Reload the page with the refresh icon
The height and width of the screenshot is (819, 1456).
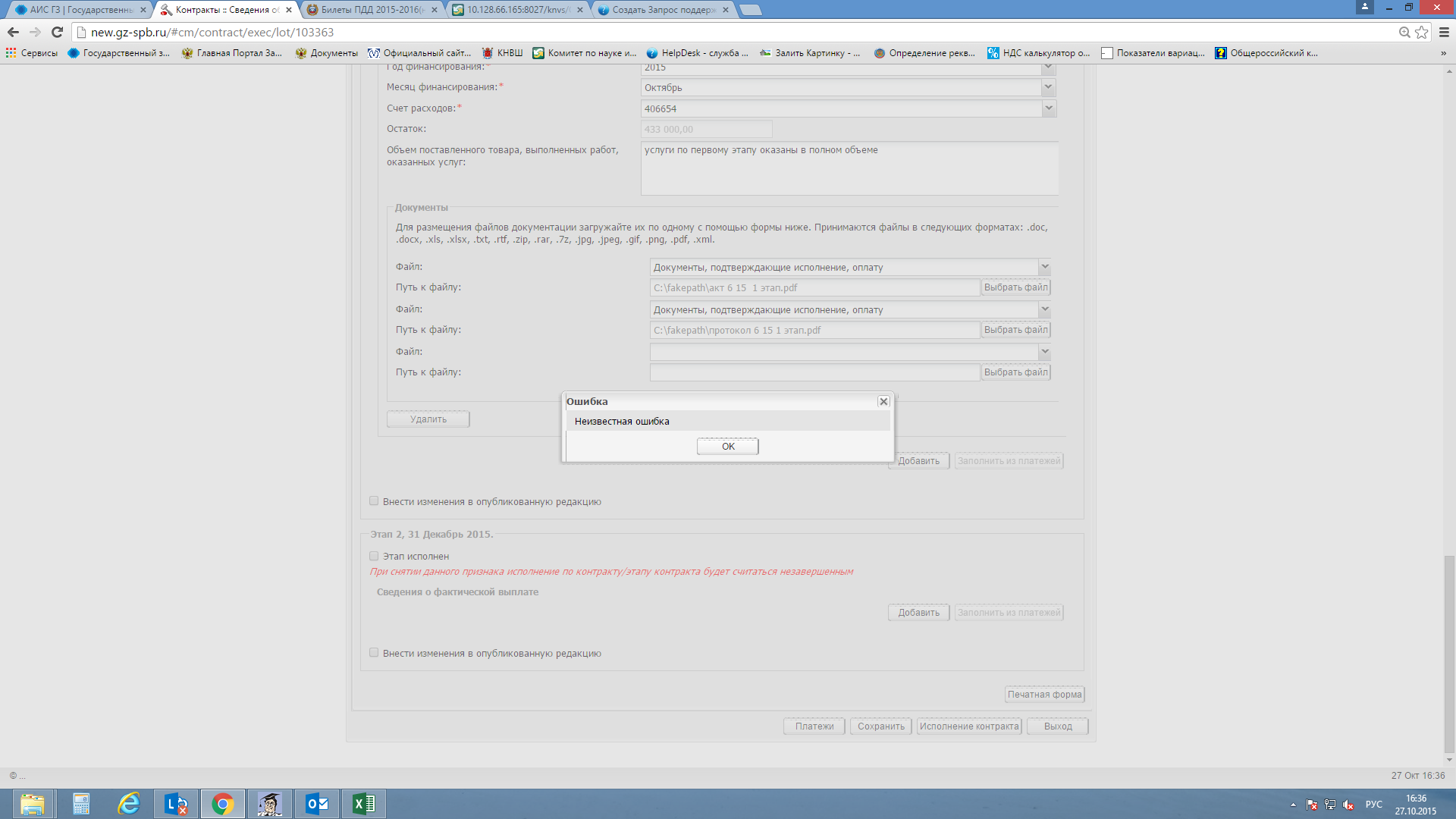click(57, 32)
